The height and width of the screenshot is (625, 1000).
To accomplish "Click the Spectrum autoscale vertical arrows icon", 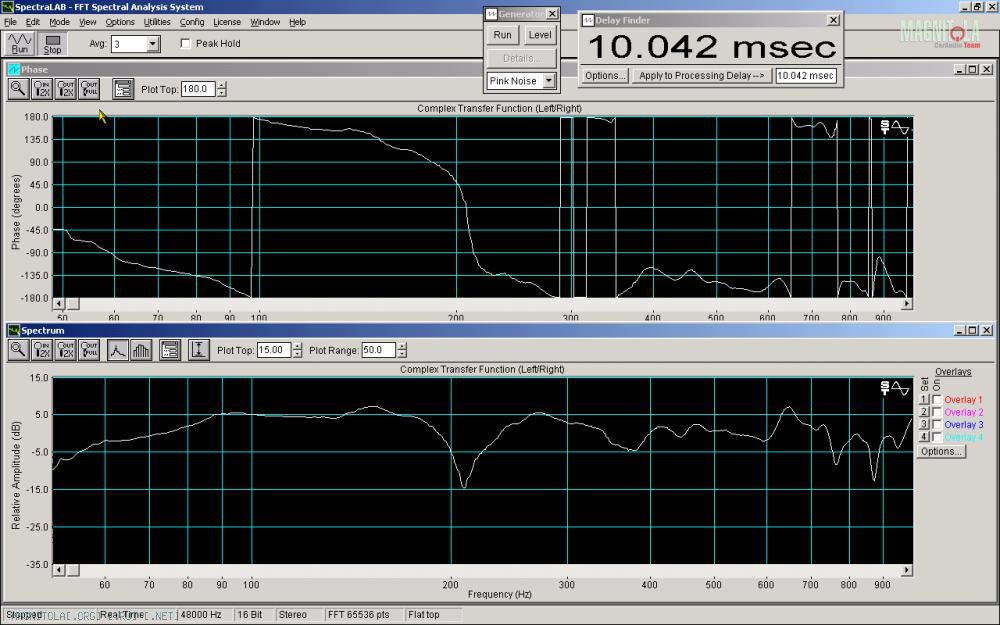I will pos(199,349).
